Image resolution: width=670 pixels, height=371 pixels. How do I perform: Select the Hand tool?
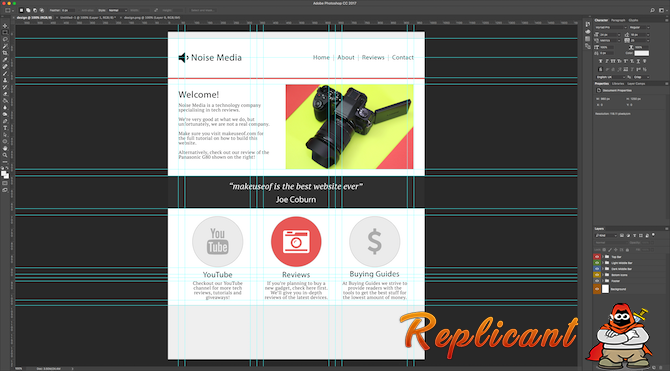5,148
